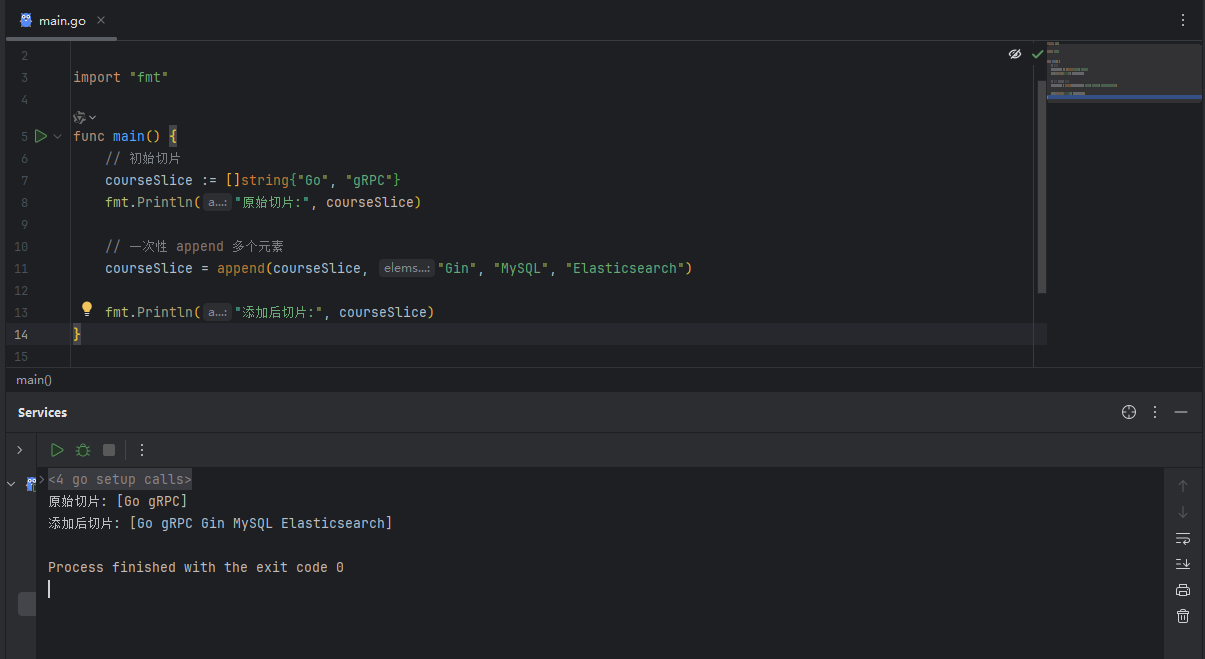Viewport: 1205px width, 659px height.
Task: Click the '原始切片: [Go gRPC]' output line
Action: coord(118,501)
